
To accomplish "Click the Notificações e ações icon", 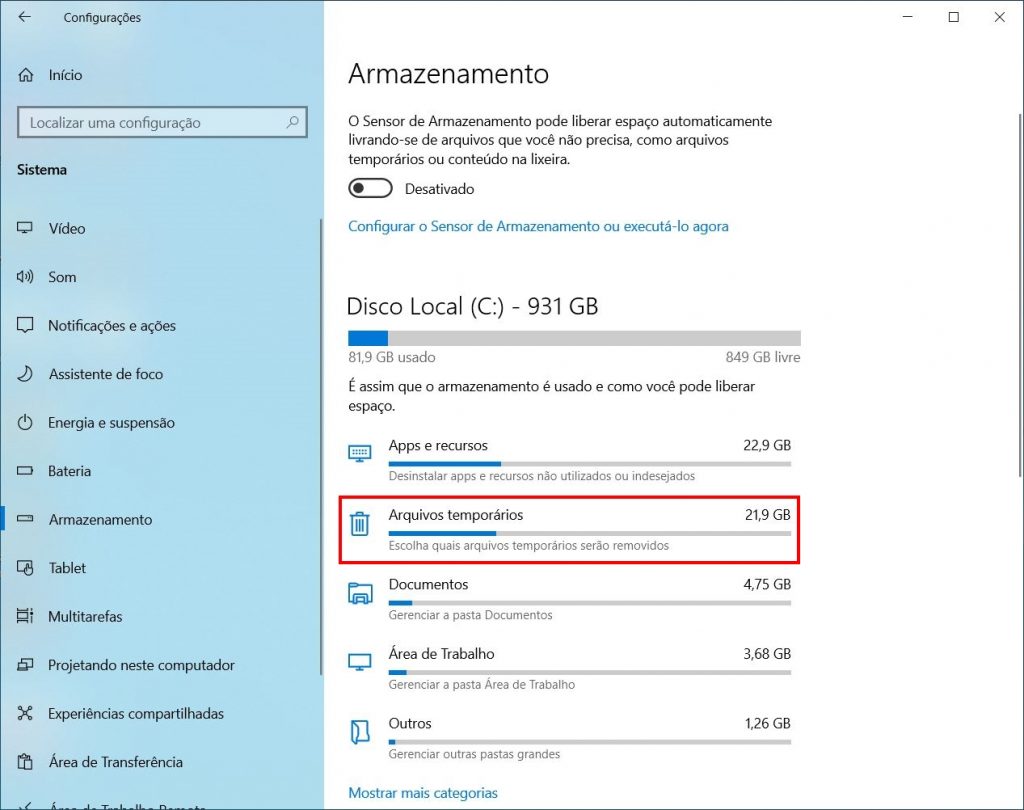I will (25, 325).
